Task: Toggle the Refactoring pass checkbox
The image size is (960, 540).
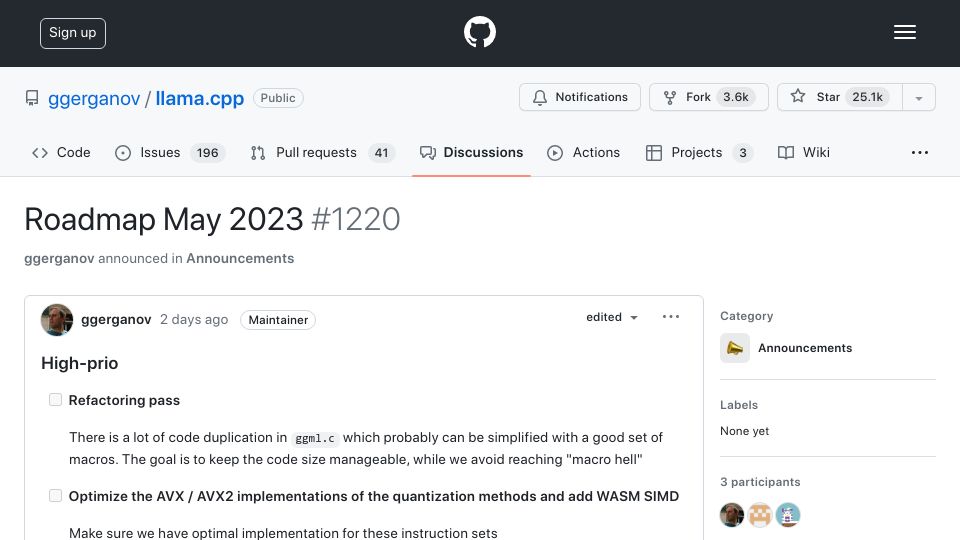Action: click(x=55, y=400)
